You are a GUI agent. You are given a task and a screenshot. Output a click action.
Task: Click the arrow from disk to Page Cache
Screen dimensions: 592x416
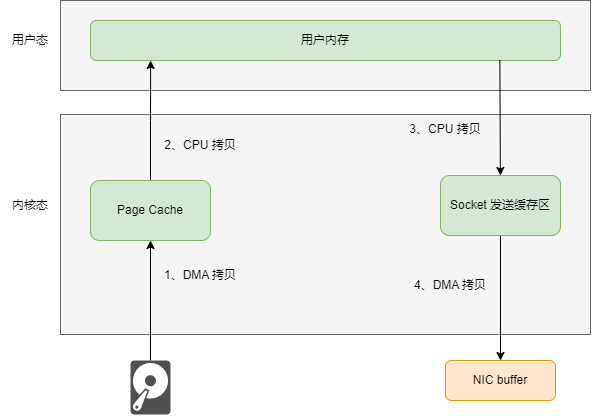(x=150, y=301)
